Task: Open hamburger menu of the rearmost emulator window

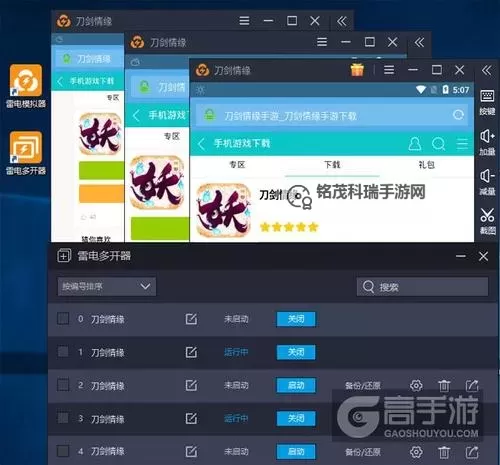Action: (x=244, y=21)
